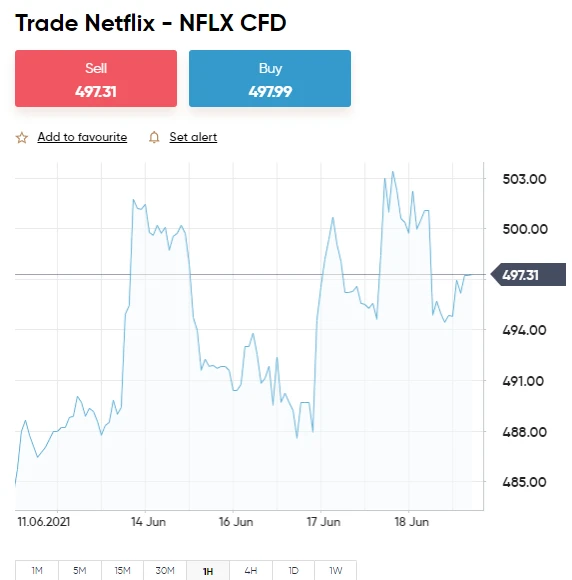Screen dimensions: 572x580
Task: Click the bell alert icon
Action: (154, 137)
